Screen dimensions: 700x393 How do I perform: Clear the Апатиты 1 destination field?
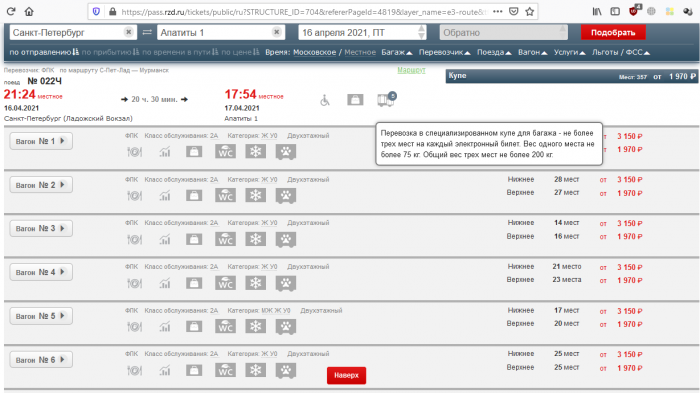(x=276, y=32)
